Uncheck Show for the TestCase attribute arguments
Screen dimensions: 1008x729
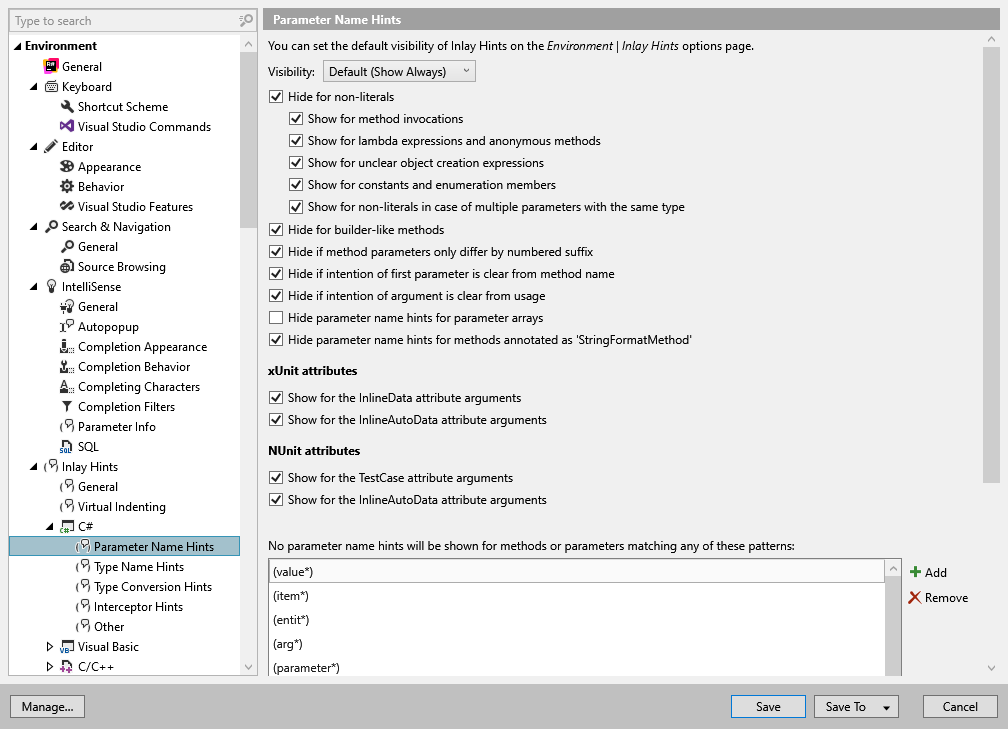point(275,477)
